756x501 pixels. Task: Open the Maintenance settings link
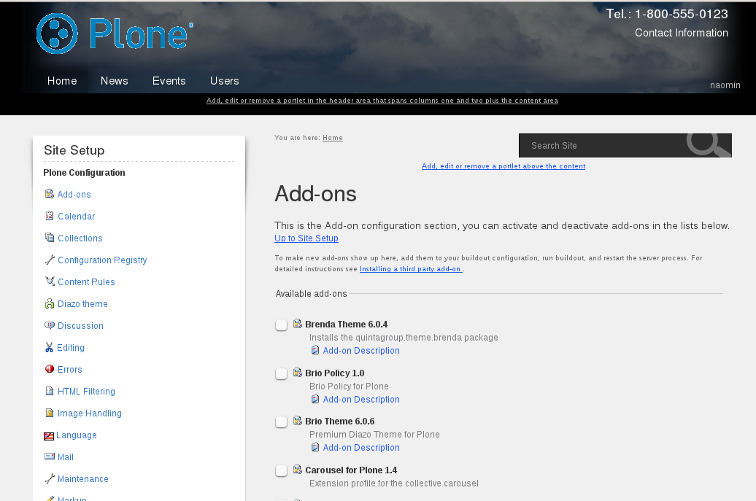pos(83,479)
